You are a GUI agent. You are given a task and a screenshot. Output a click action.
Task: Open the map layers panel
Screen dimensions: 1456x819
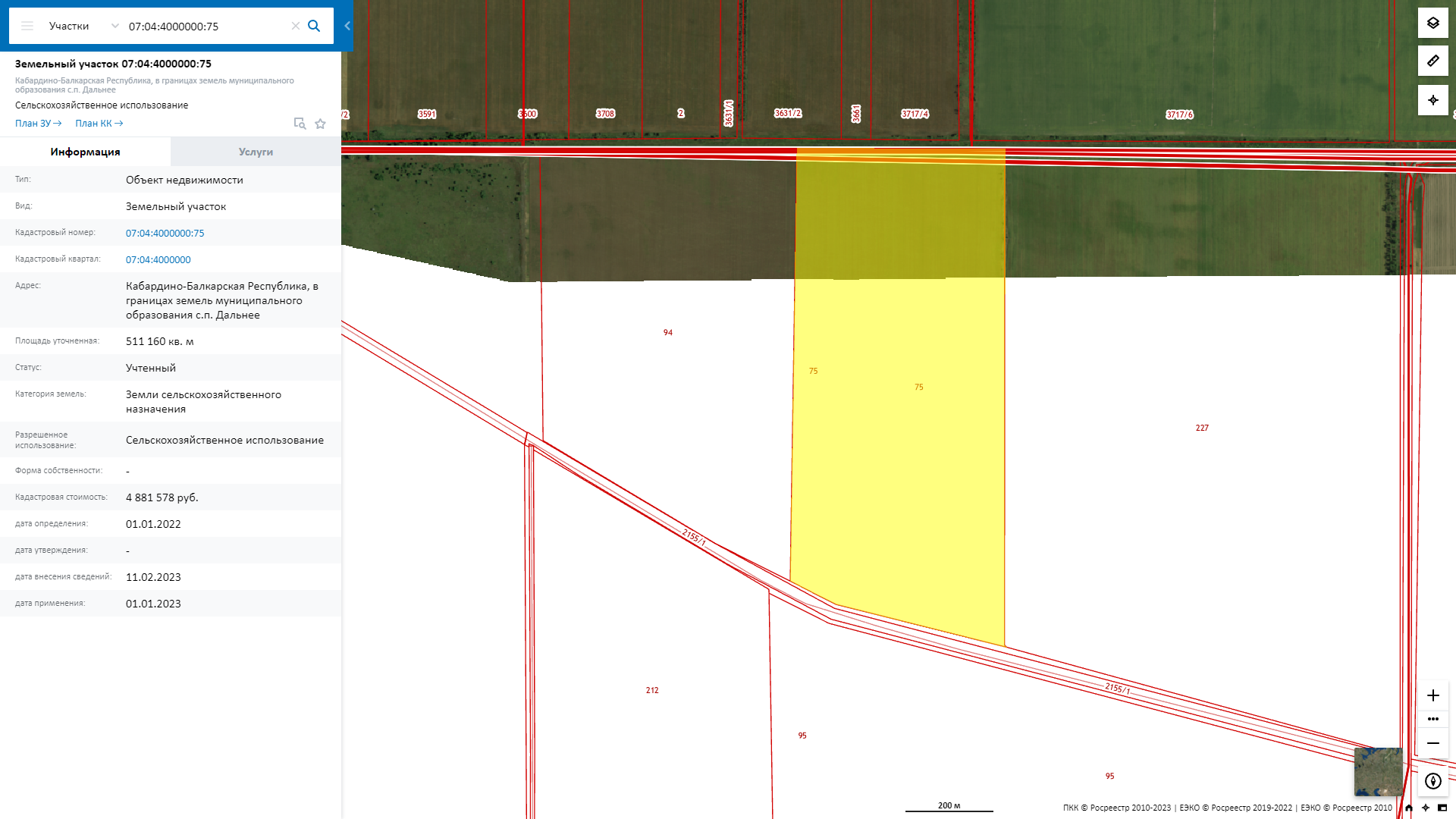coord(1432,23)
